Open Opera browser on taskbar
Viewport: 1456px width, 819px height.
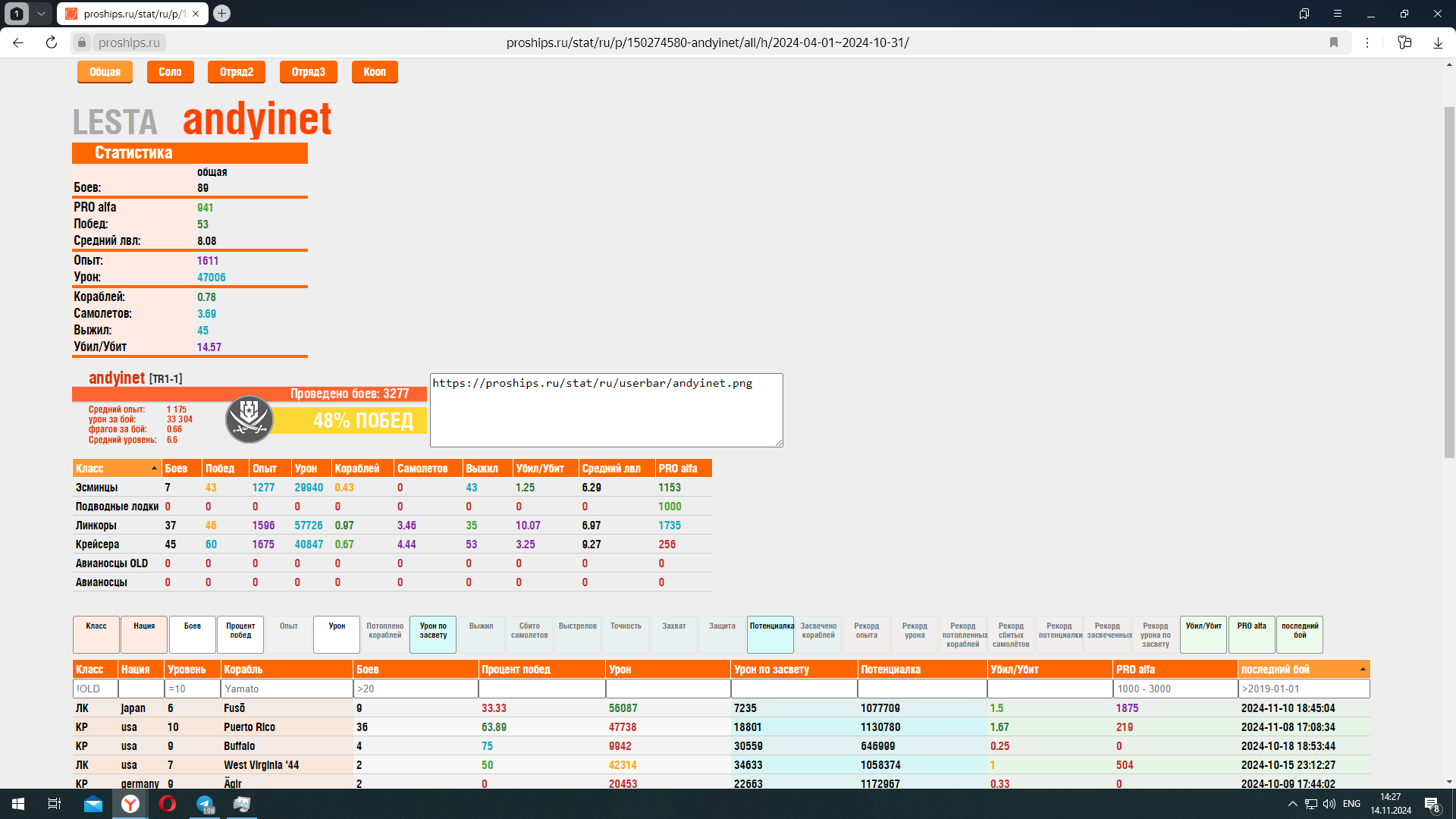point(168,804)
